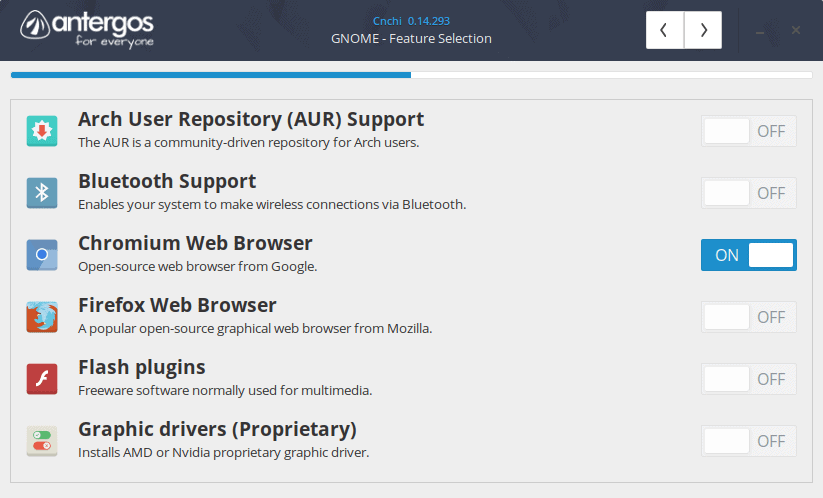Screen dimensions: 823x498
Task: Select the Arch User Repository (AUR) Support heading
Action: [251, 120]
